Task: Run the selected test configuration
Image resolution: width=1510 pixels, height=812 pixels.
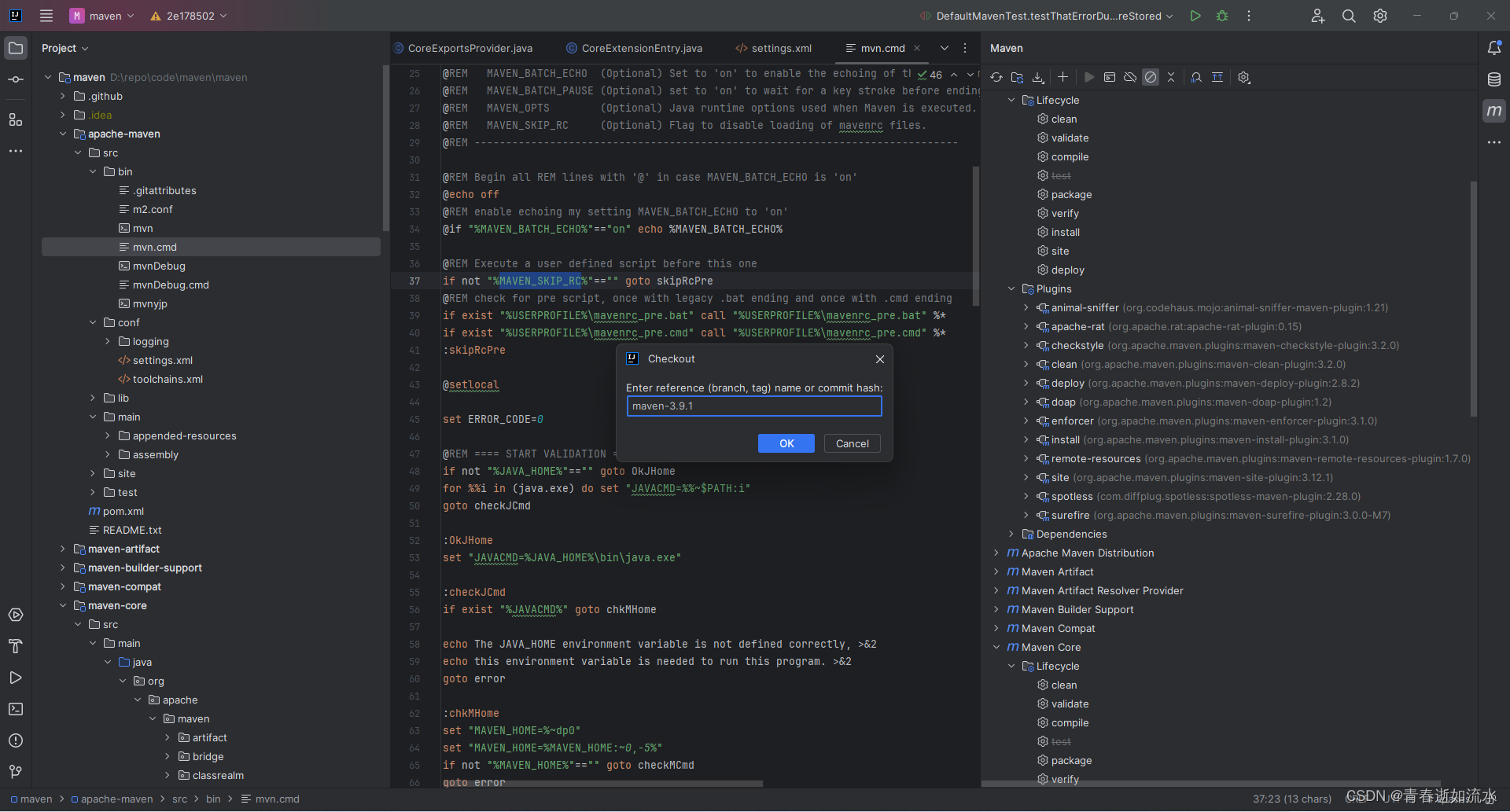Action: tap(1195, 16)
